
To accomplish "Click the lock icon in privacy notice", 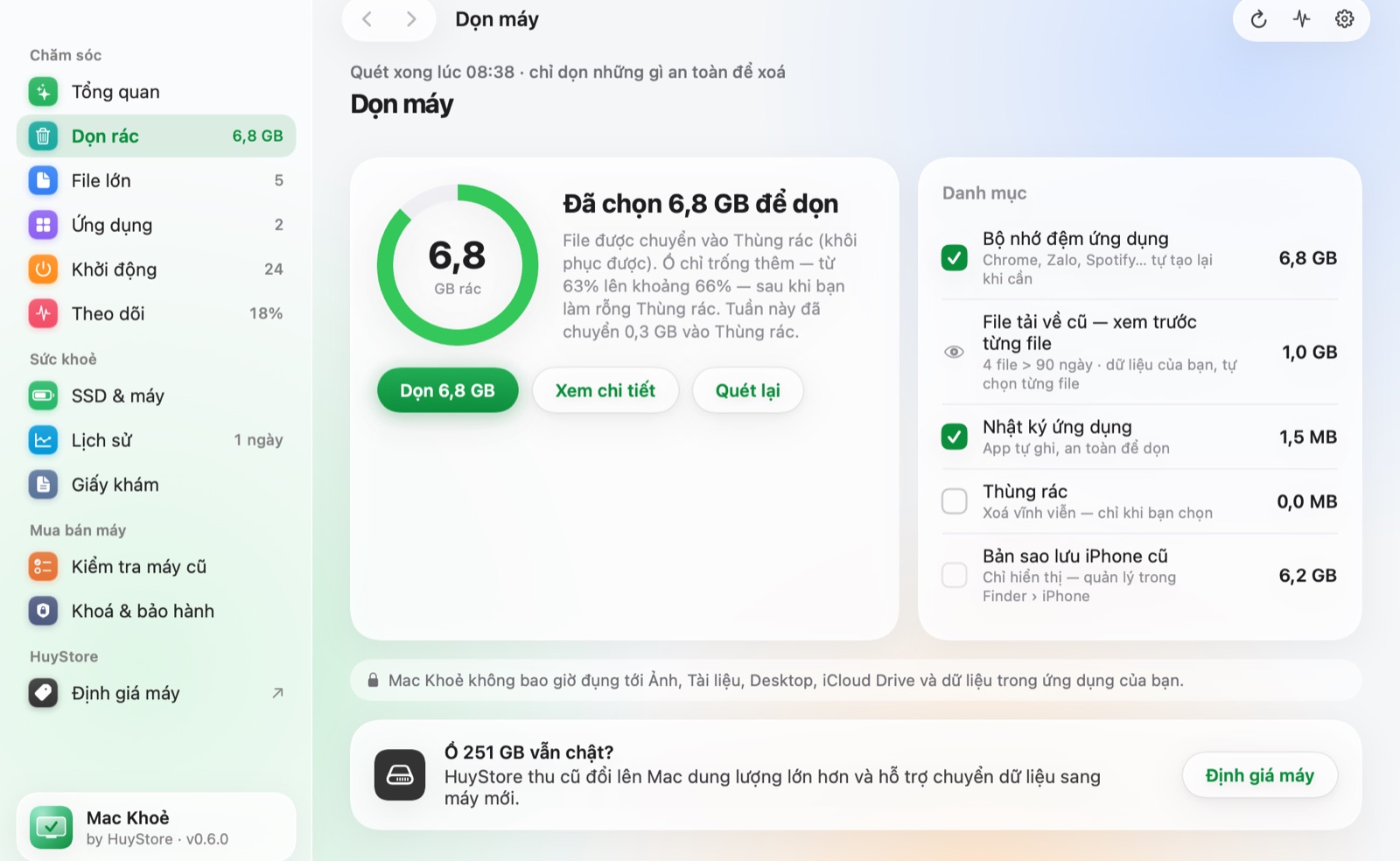I will [373, 681].
